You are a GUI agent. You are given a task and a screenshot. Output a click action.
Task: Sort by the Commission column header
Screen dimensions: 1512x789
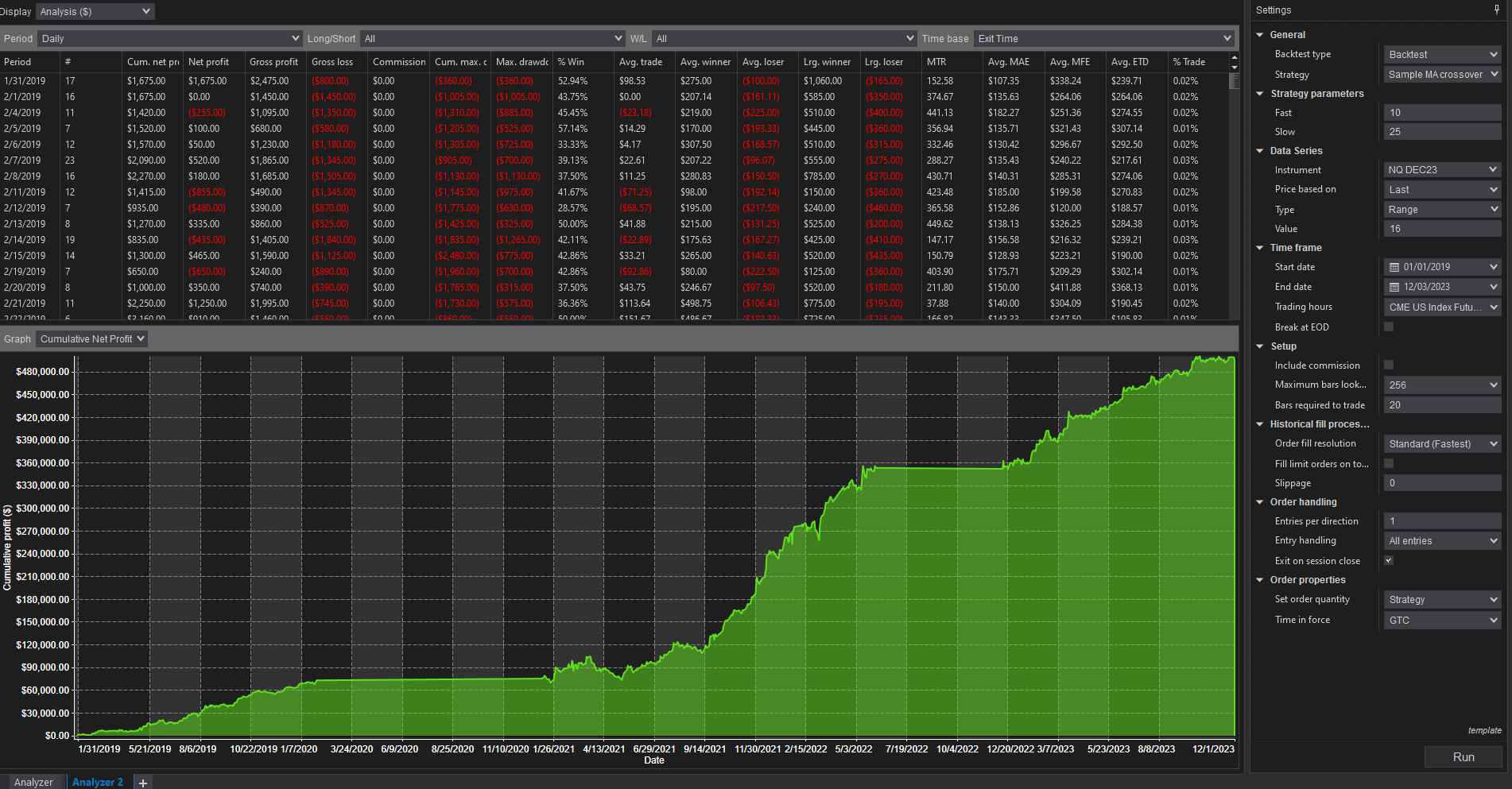coord(398,62)
